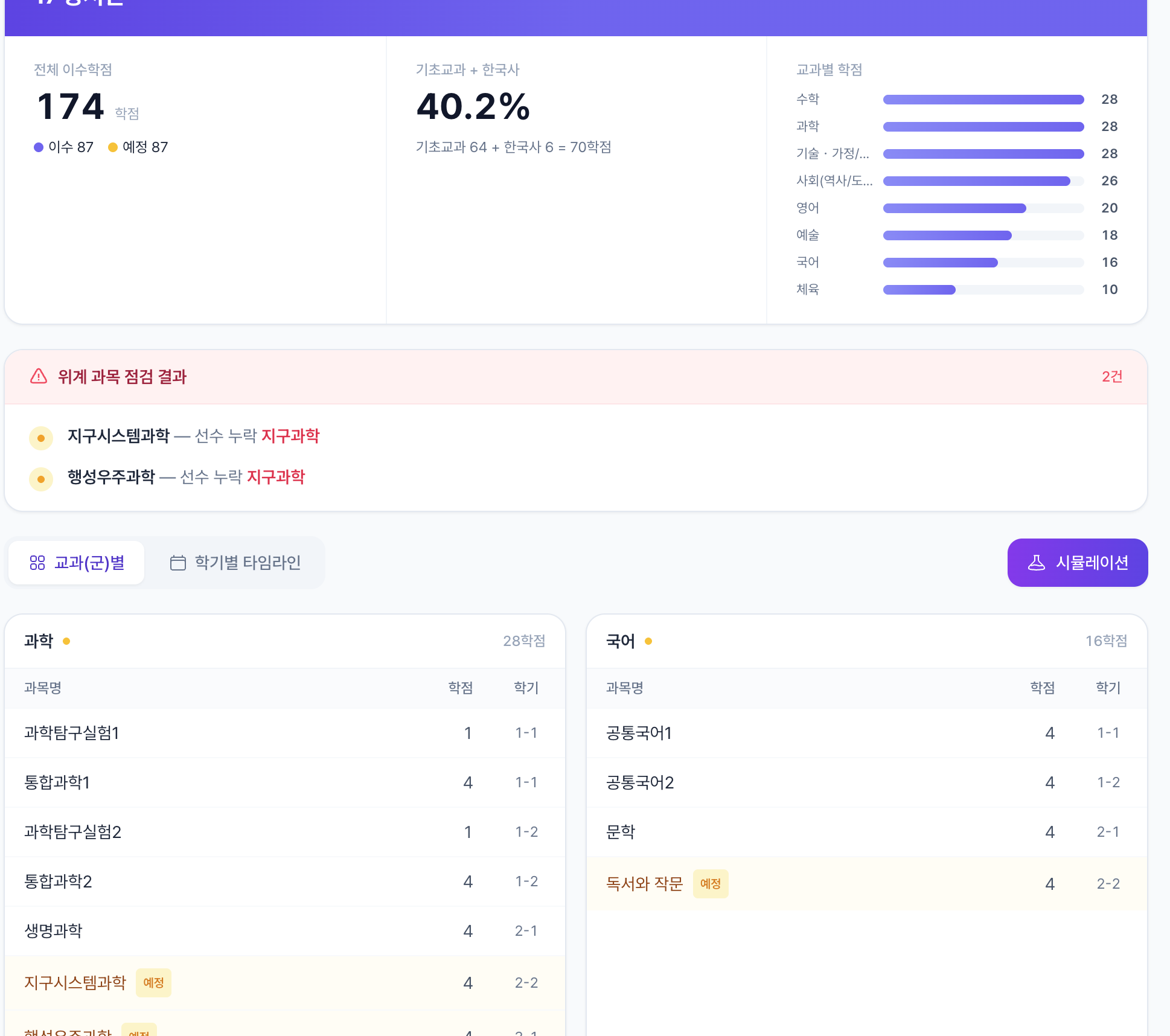
Task: Click the 행성우주과학 warning entry text
Action: pos(186,477)
